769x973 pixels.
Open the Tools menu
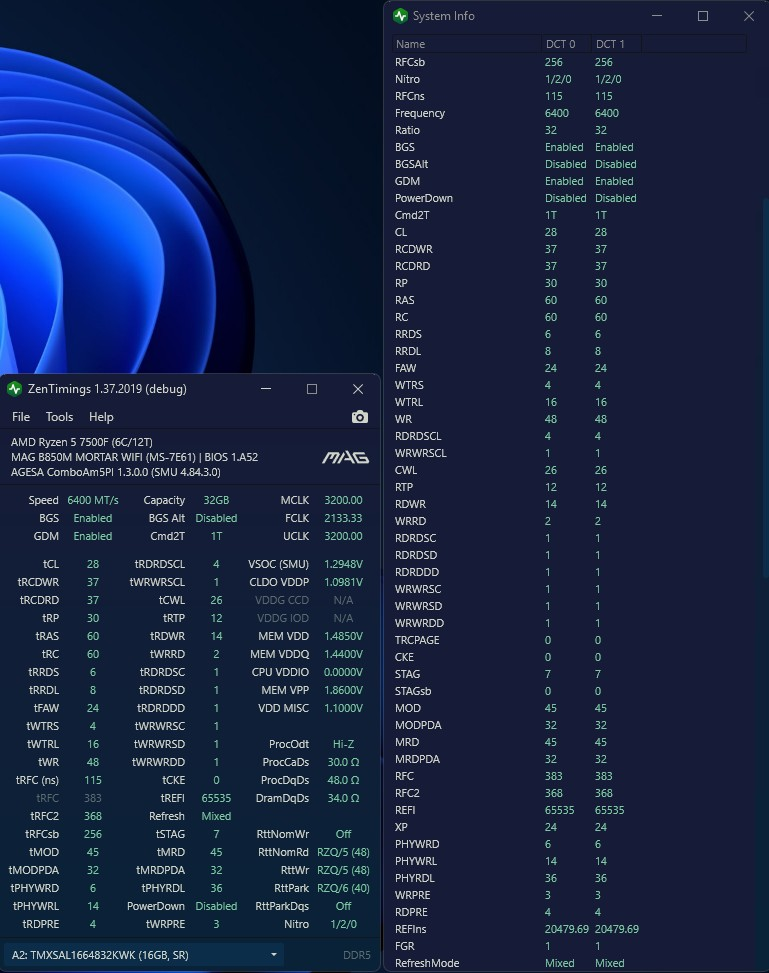60,417
